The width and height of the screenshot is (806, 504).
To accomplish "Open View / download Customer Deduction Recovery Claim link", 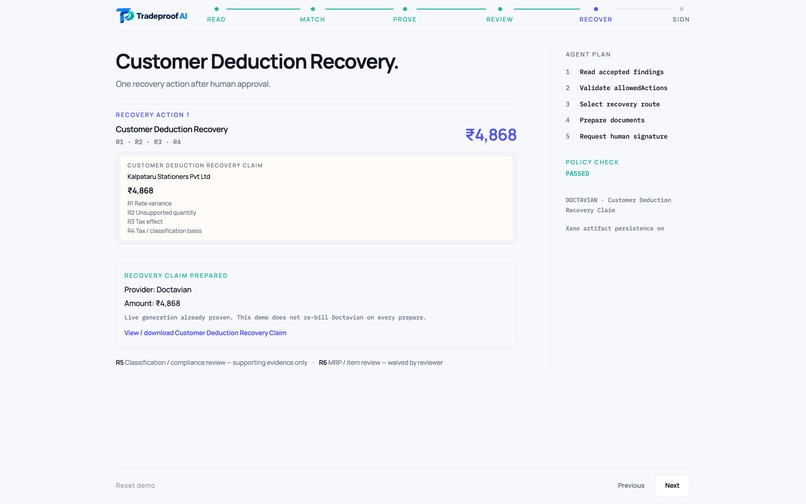I will (x=205, y=333).
